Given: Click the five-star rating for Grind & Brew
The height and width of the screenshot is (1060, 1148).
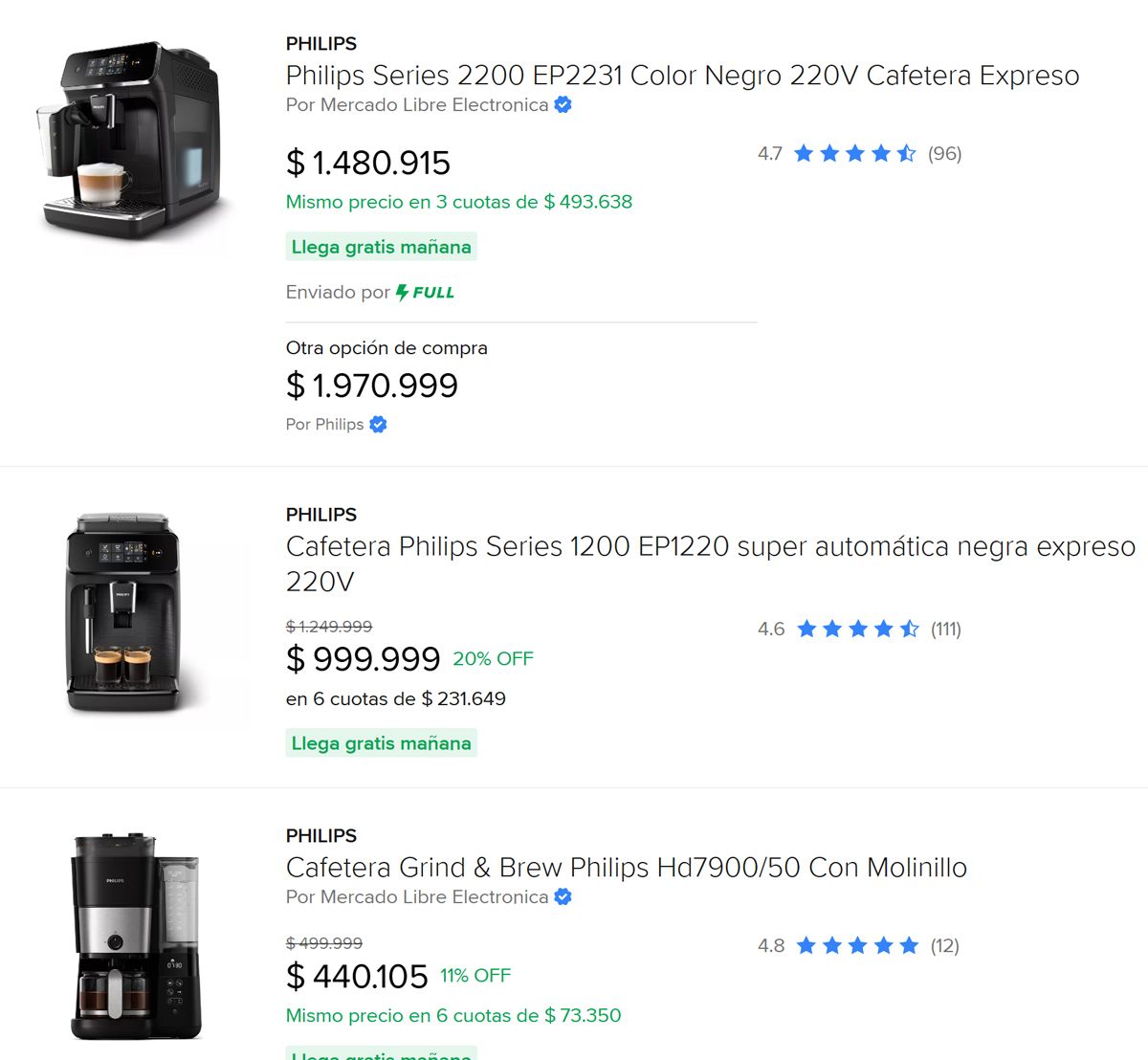Looking at the screenshot, I should pyautogui.click(x=857, y=946).
